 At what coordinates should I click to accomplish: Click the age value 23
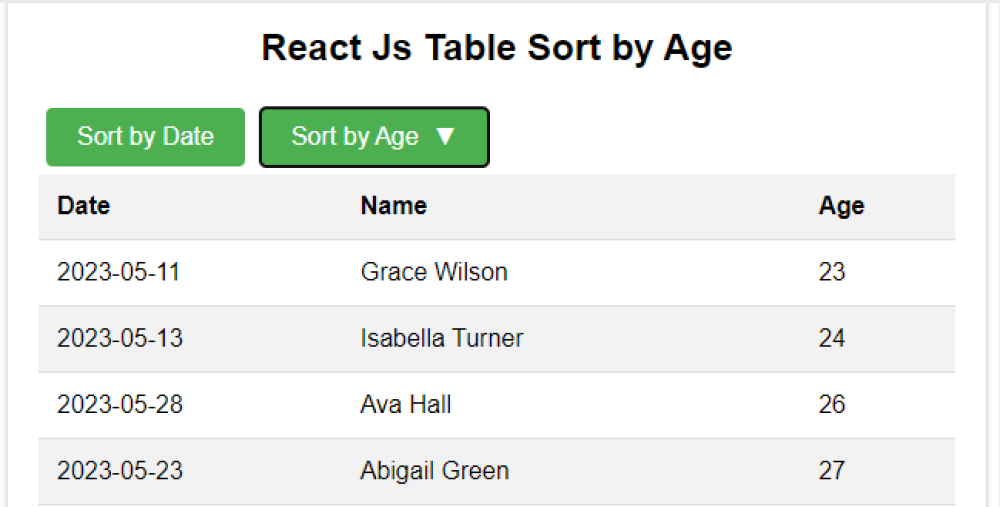[831, 272]
